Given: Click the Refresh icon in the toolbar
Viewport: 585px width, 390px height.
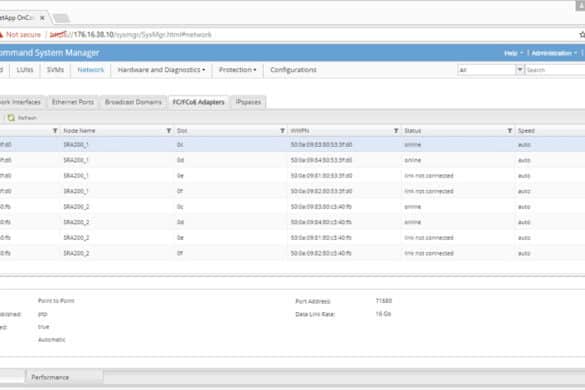Looking at the screenshot, I should 11,118.
